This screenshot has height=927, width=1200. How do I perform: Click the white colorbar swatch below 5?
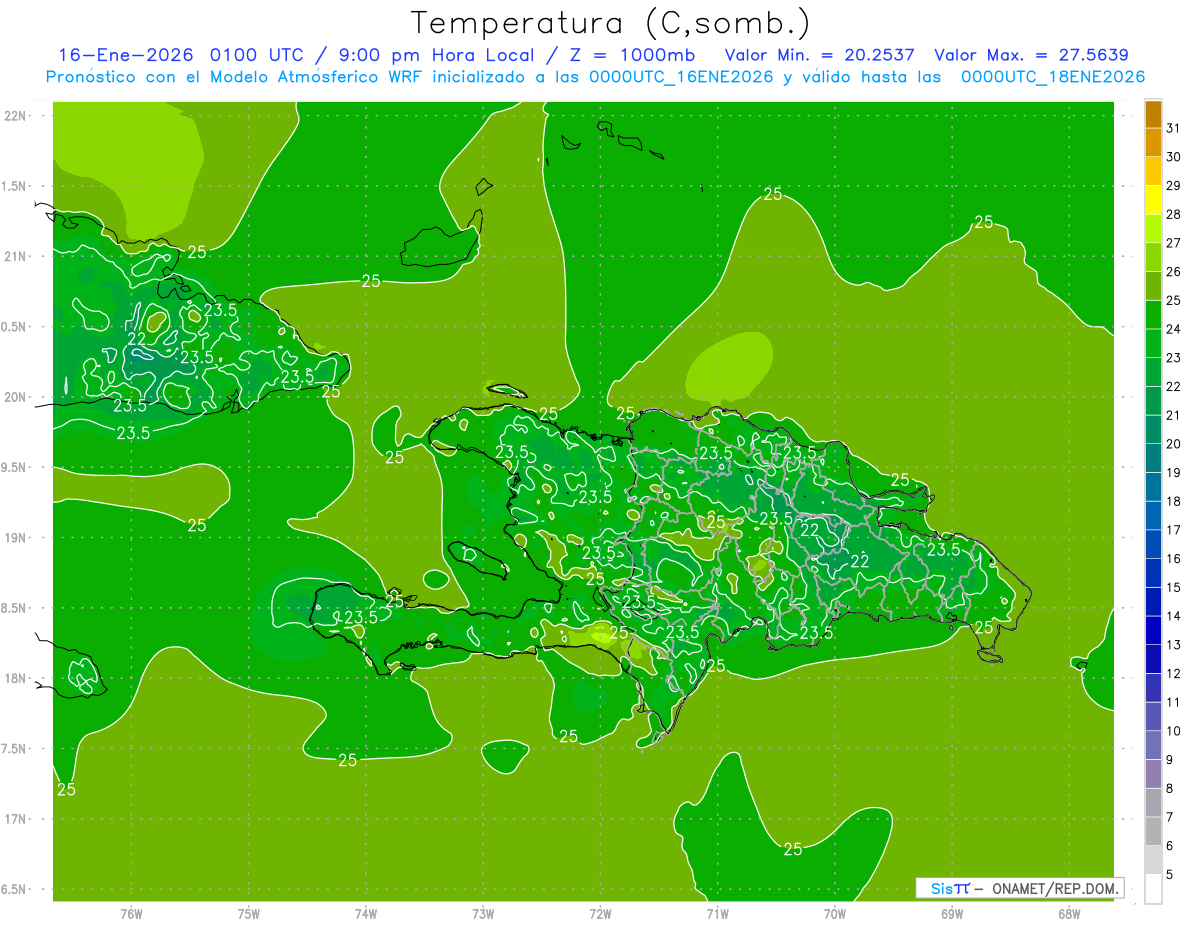tap(1153, 888)
